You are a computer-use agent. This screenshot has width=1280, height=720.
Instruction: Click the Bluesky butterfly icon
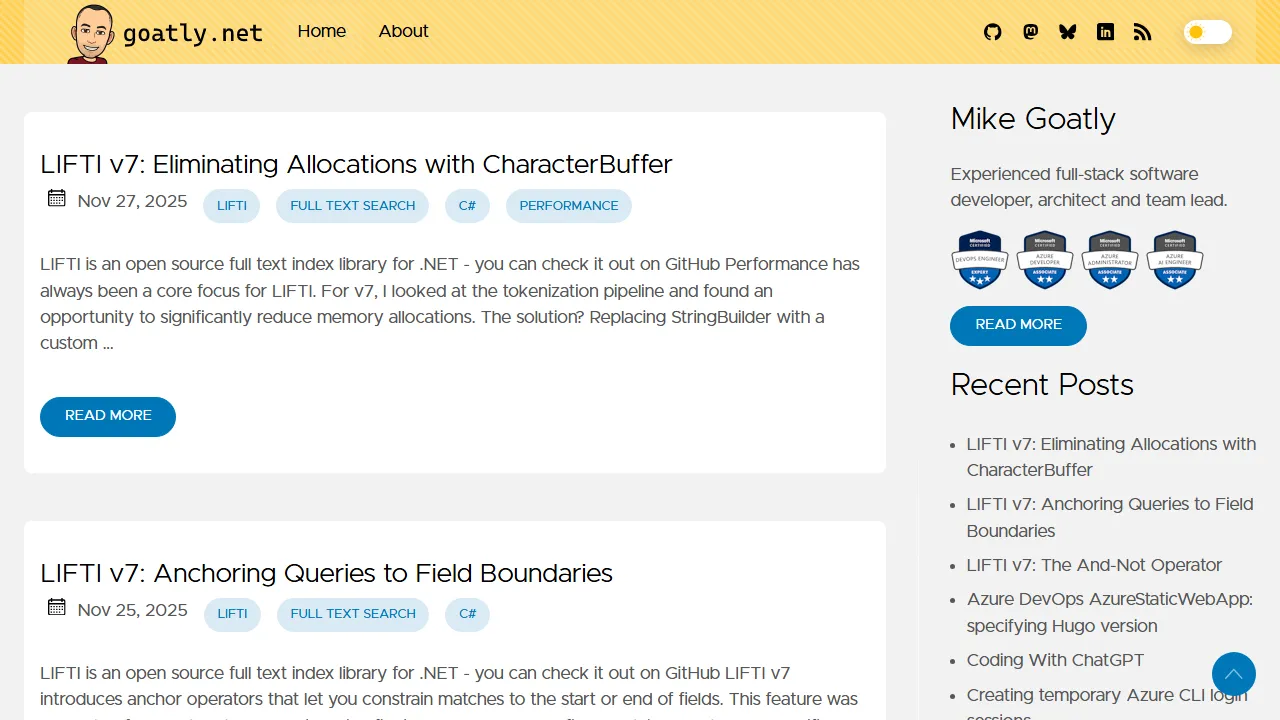pyautogui.click(x=1067, y=32)
